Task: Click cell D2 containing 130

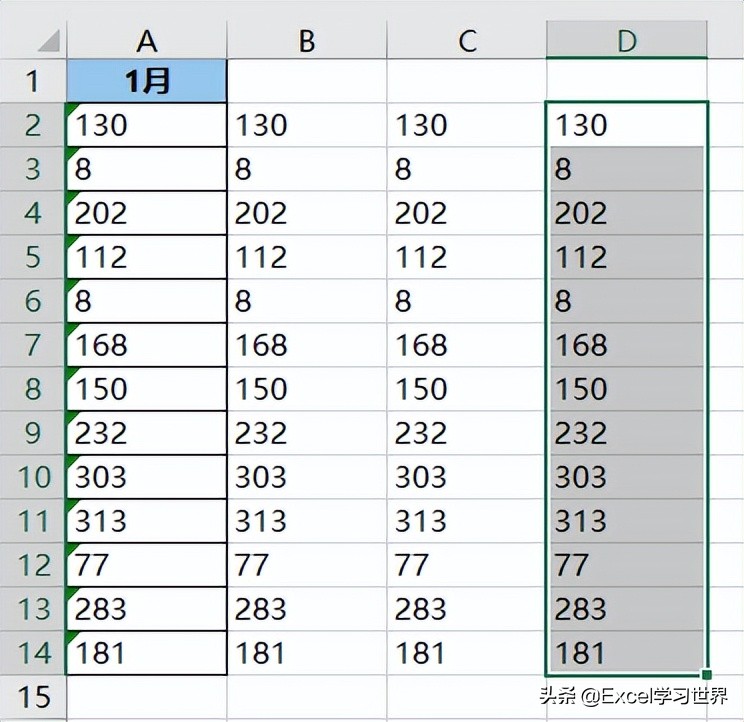Action: (627, 125)
